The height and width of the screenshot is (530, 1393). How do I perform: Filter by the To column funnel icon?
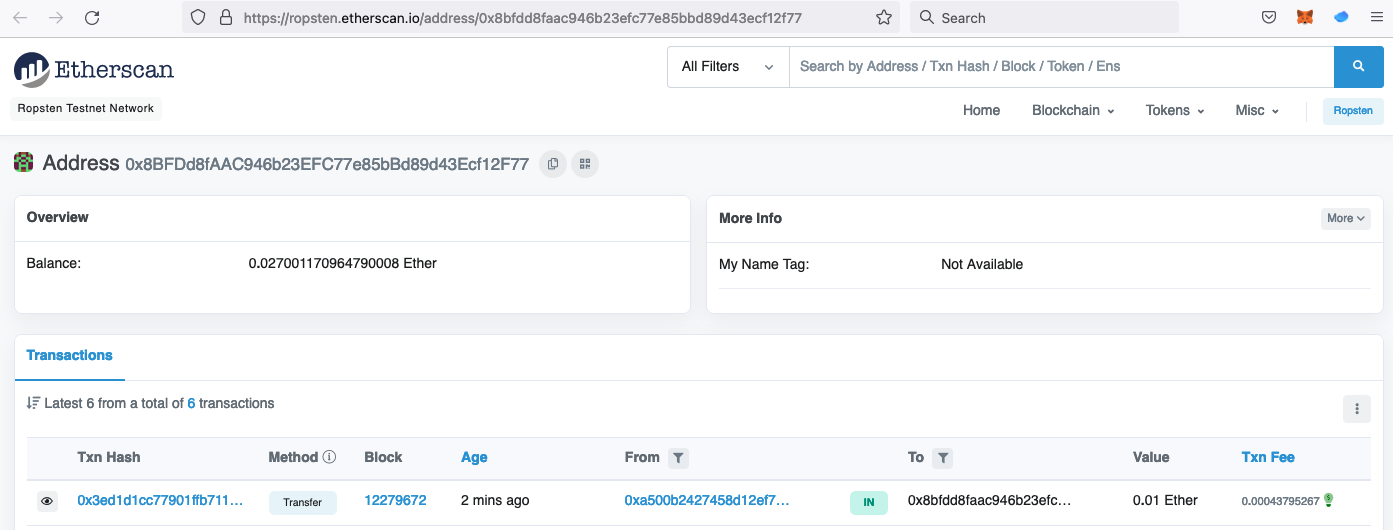coord(943,458)
